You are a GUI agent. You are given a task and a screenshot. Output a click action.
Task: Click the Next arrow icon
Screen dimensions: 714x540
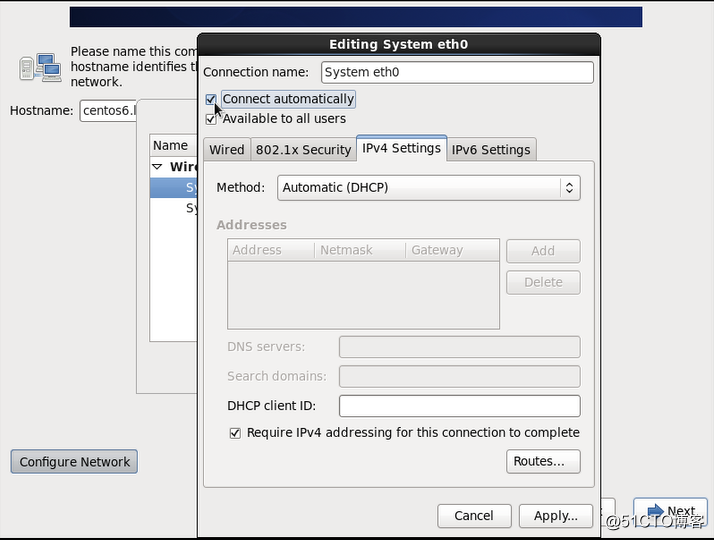[x=655, y=511]
